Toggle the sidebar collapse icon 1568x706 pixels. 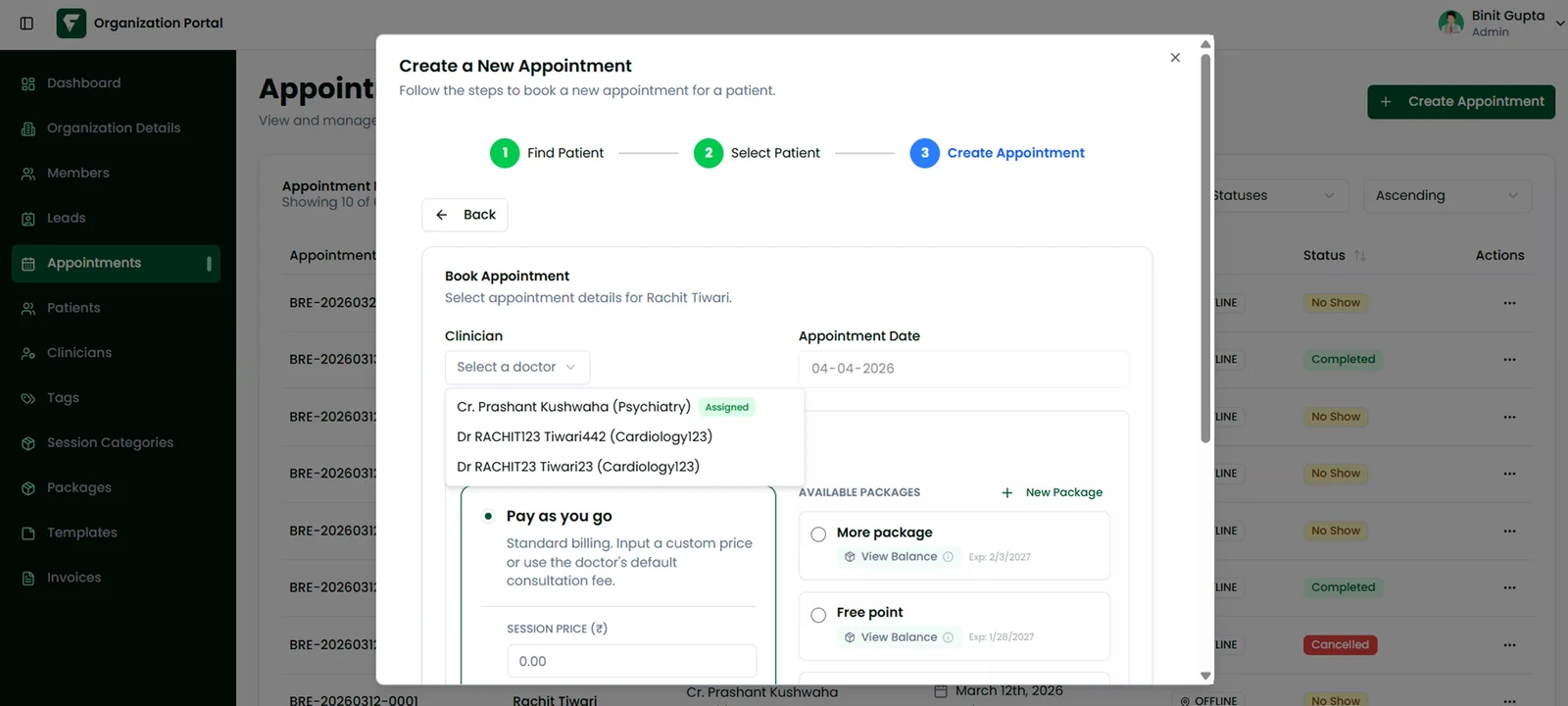coord(26,23)
